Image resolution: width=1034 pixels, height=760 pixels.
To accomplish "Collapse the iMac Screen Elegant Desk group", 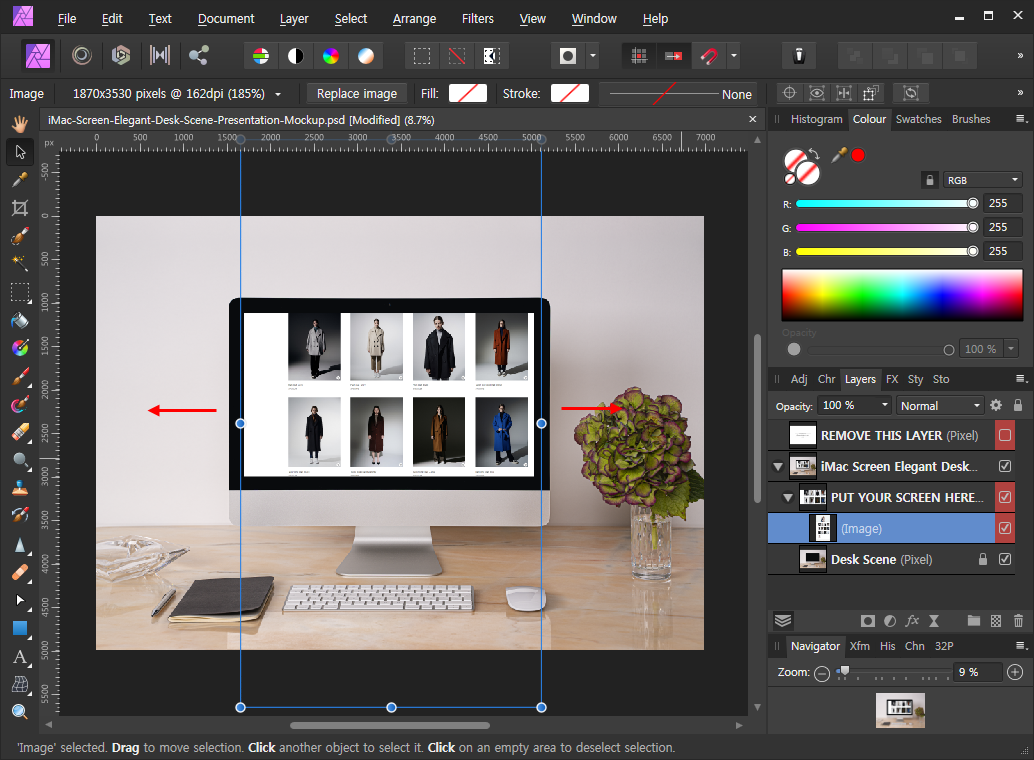I will tap(778, 466).
